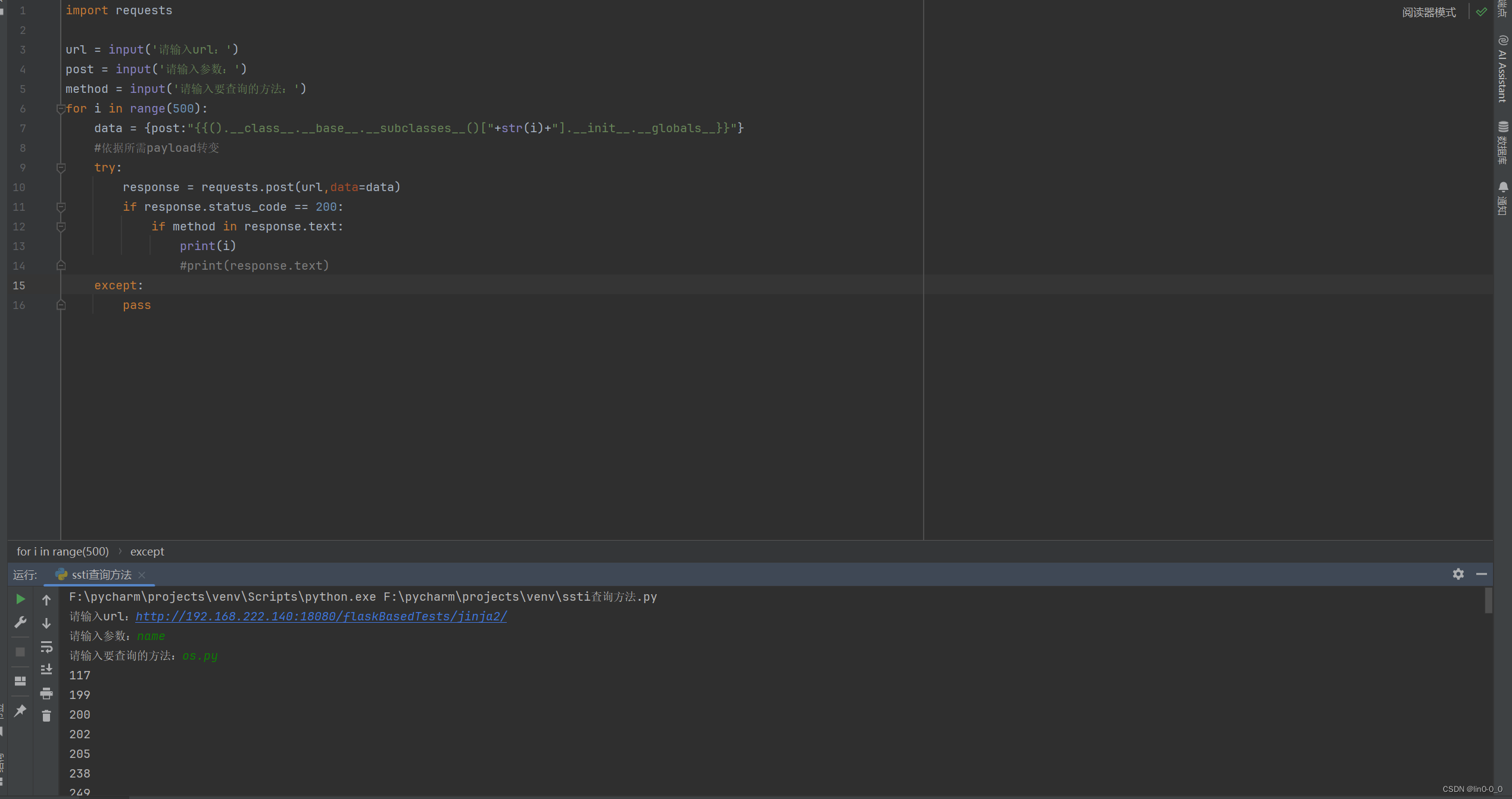This screenshot has height=799, width=1512.
Task: Click the stop process square icon
Action: 20,652
